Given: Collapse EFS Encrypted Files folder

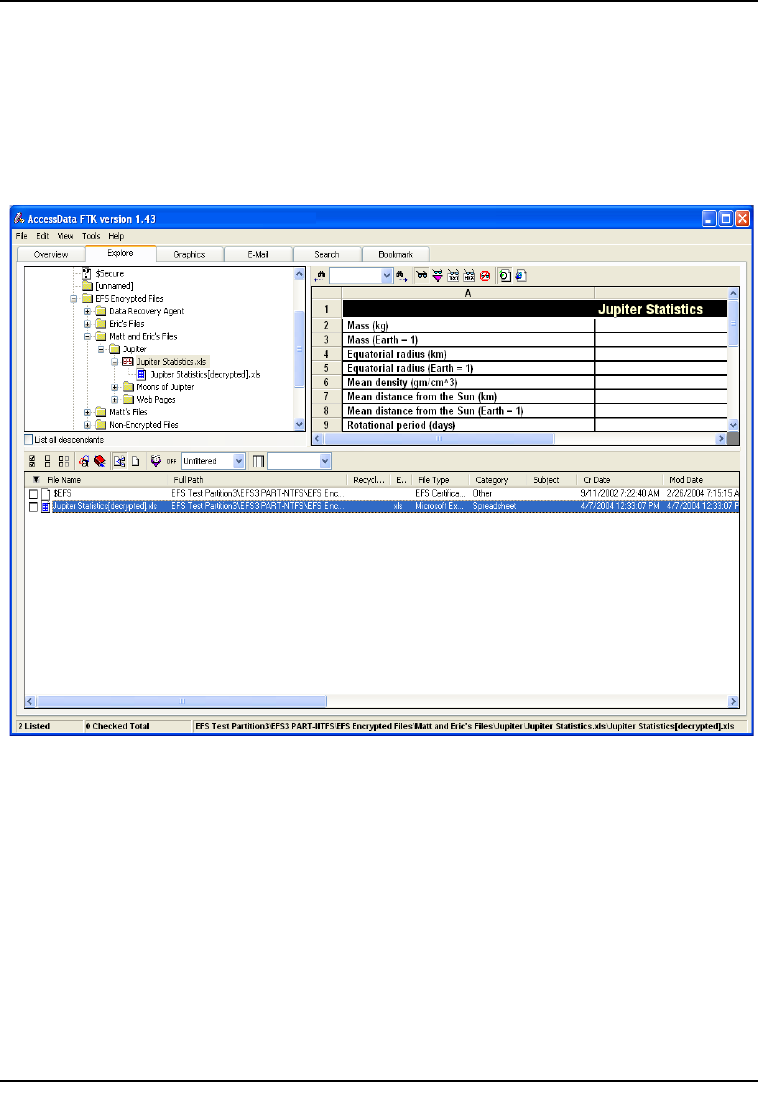Looking at the screenshot, I should 73,299.
